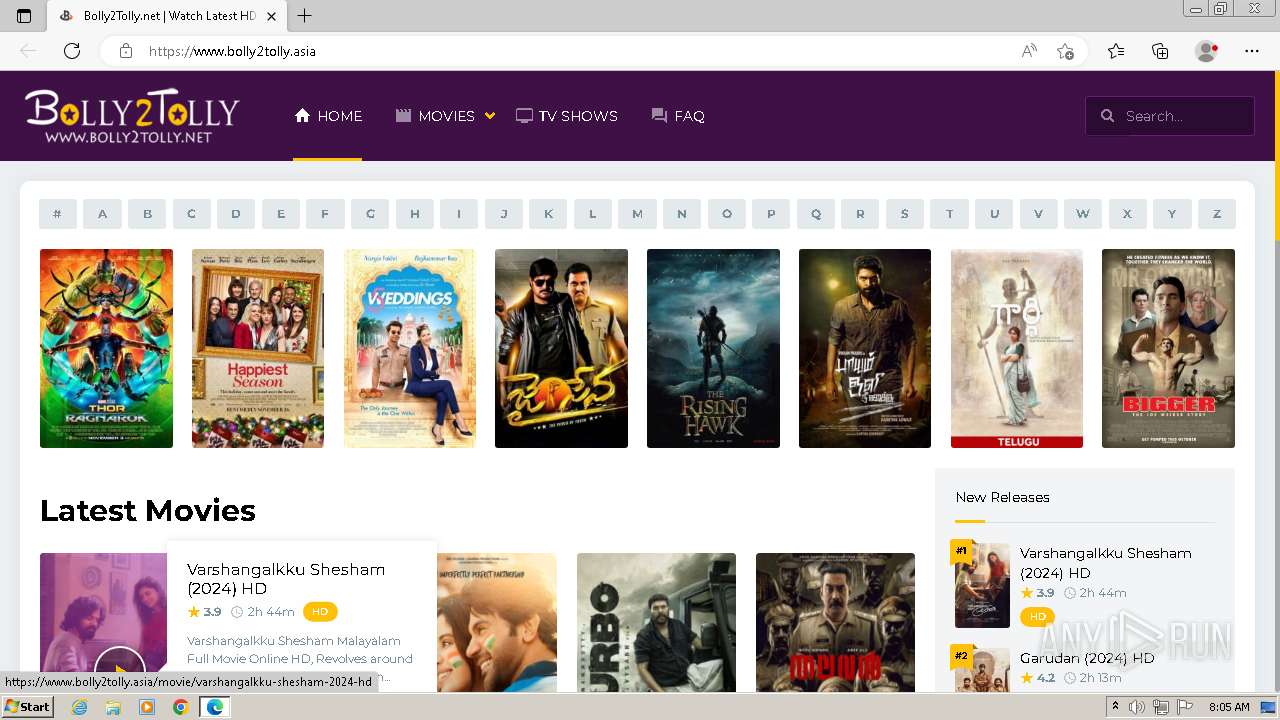Add this page to favorites
The height and width of the screenshot is (720, 1280).
pyautogui.click(x=1065, y=51)
